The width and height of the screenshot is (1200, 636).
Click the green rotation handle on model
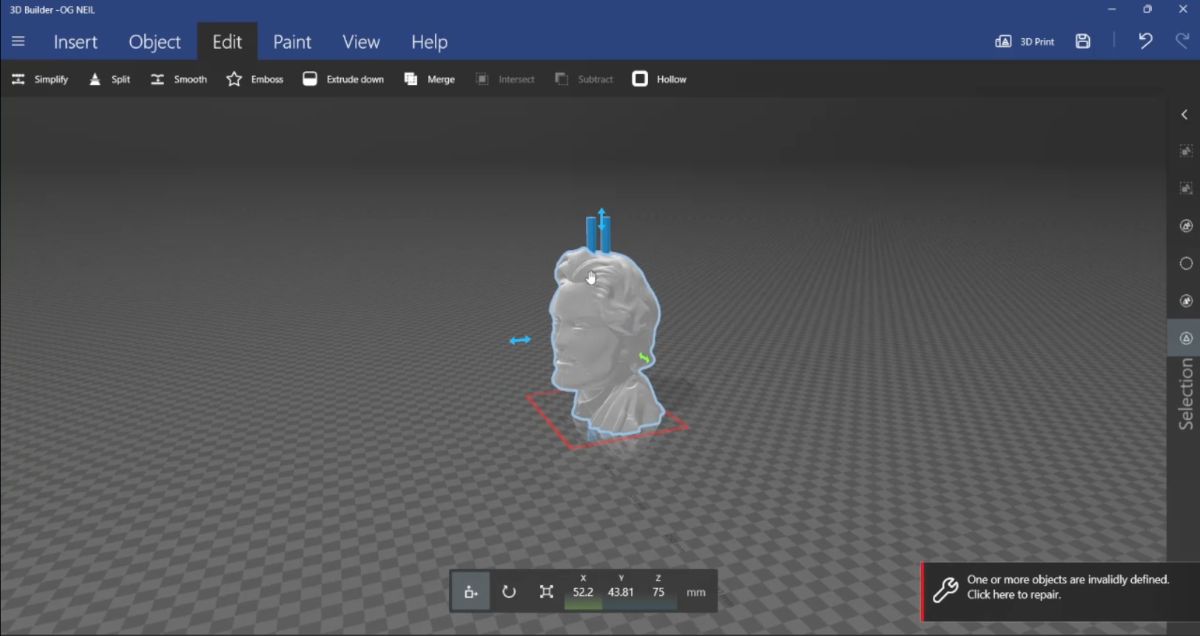click(645, 358)
